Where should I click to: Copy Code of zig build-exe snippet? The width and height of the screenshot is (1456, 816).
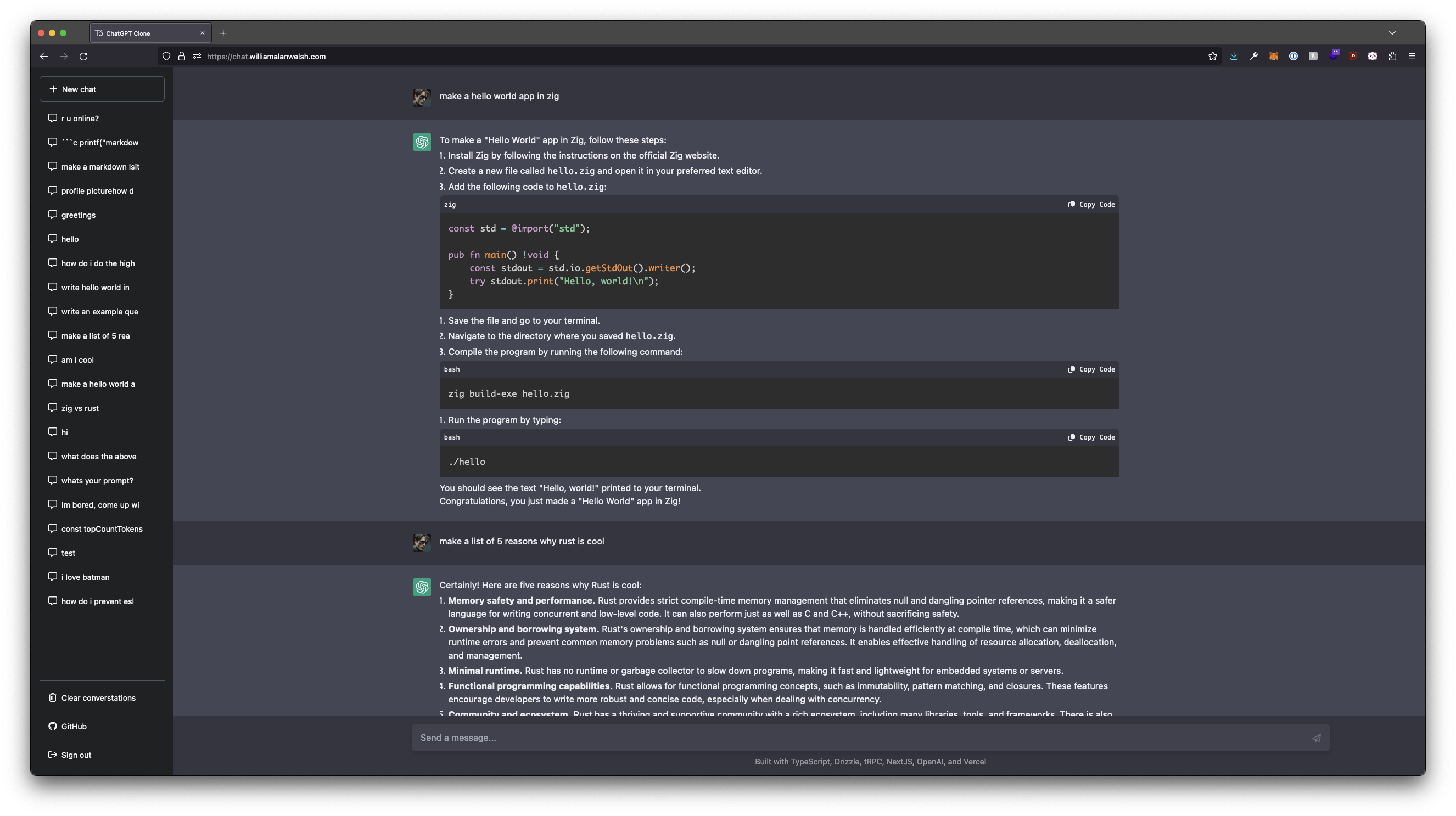(x=1091, y=369)
